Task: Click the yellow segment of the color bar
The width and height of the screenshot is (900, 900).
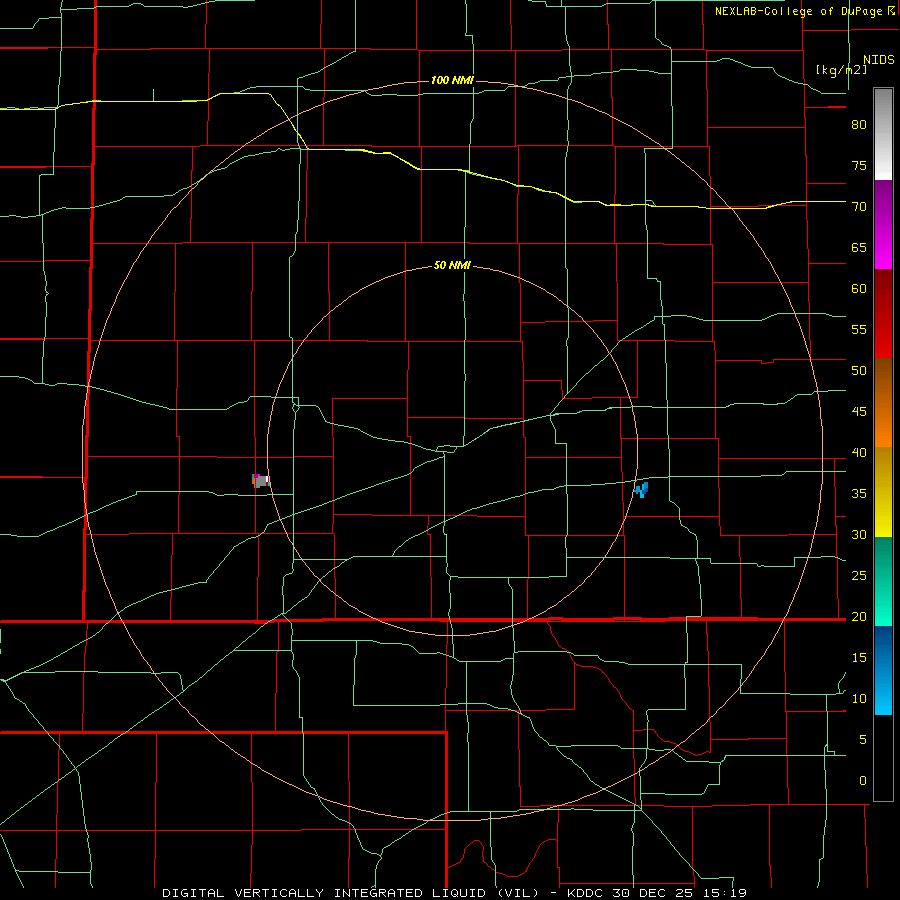Action: pyautogui.click(x=883, y=492)
